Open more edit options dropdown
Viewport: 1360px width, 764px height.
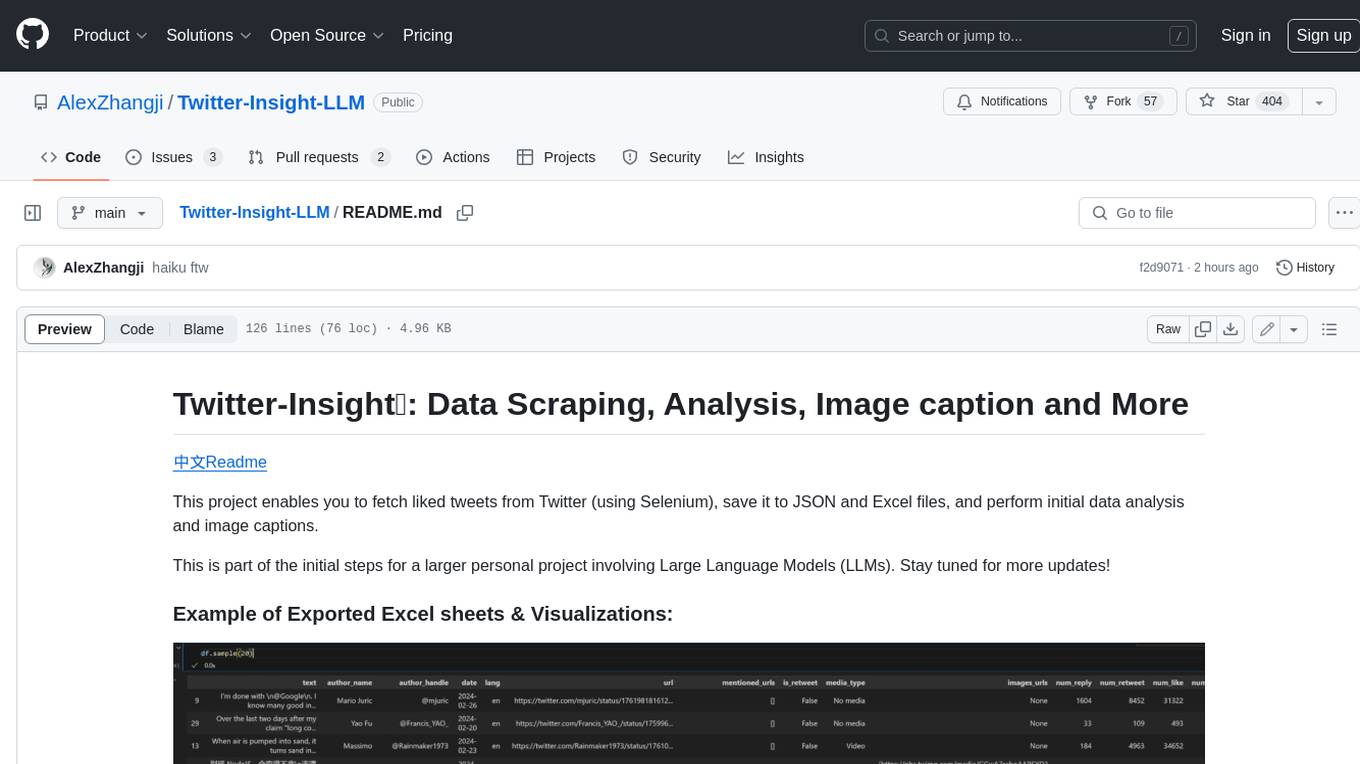[x=1294, y=329]
